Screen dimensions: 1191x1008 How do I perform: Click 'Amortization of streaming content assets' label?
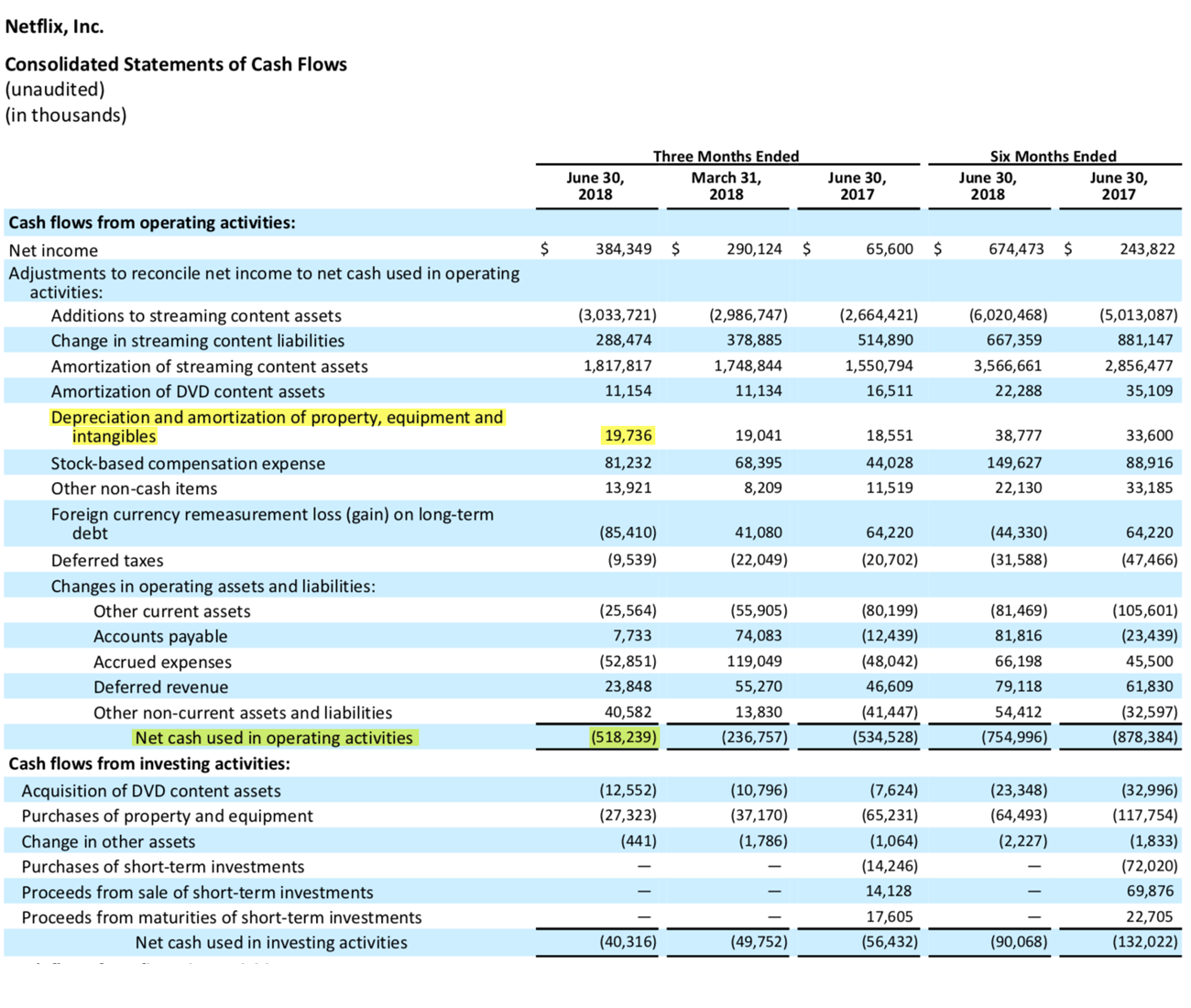210,366
